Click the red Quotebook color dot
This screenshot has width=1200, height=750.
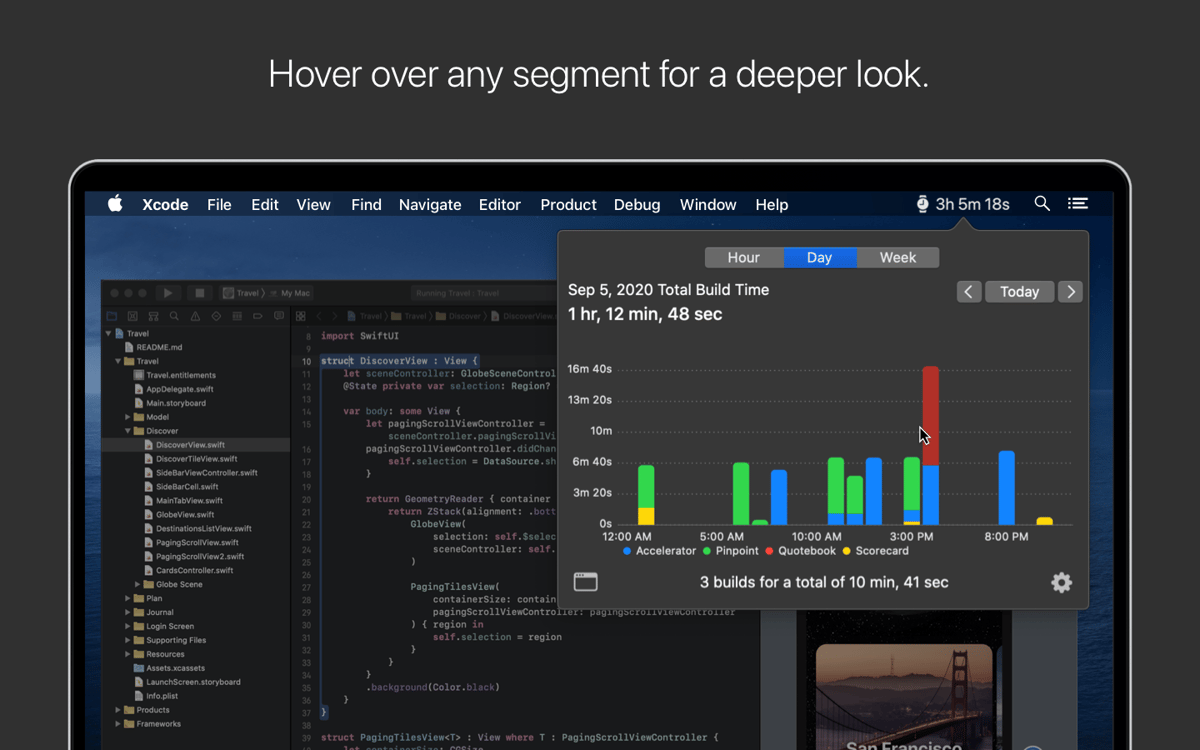768,550
